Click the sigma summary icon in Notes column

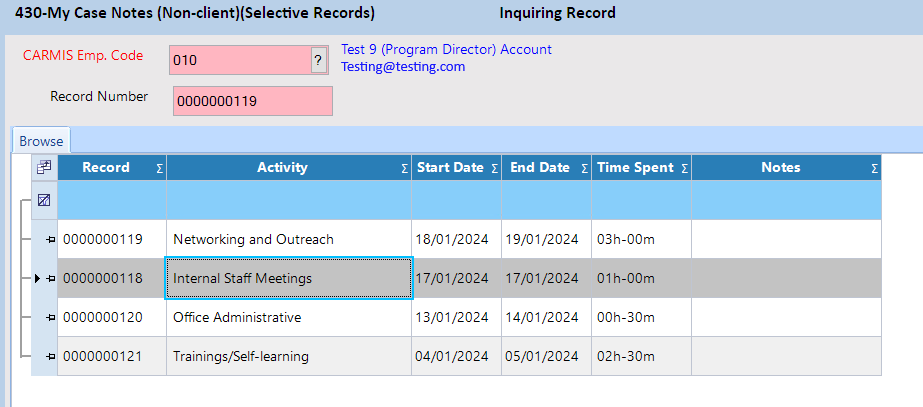coord(873,169)
